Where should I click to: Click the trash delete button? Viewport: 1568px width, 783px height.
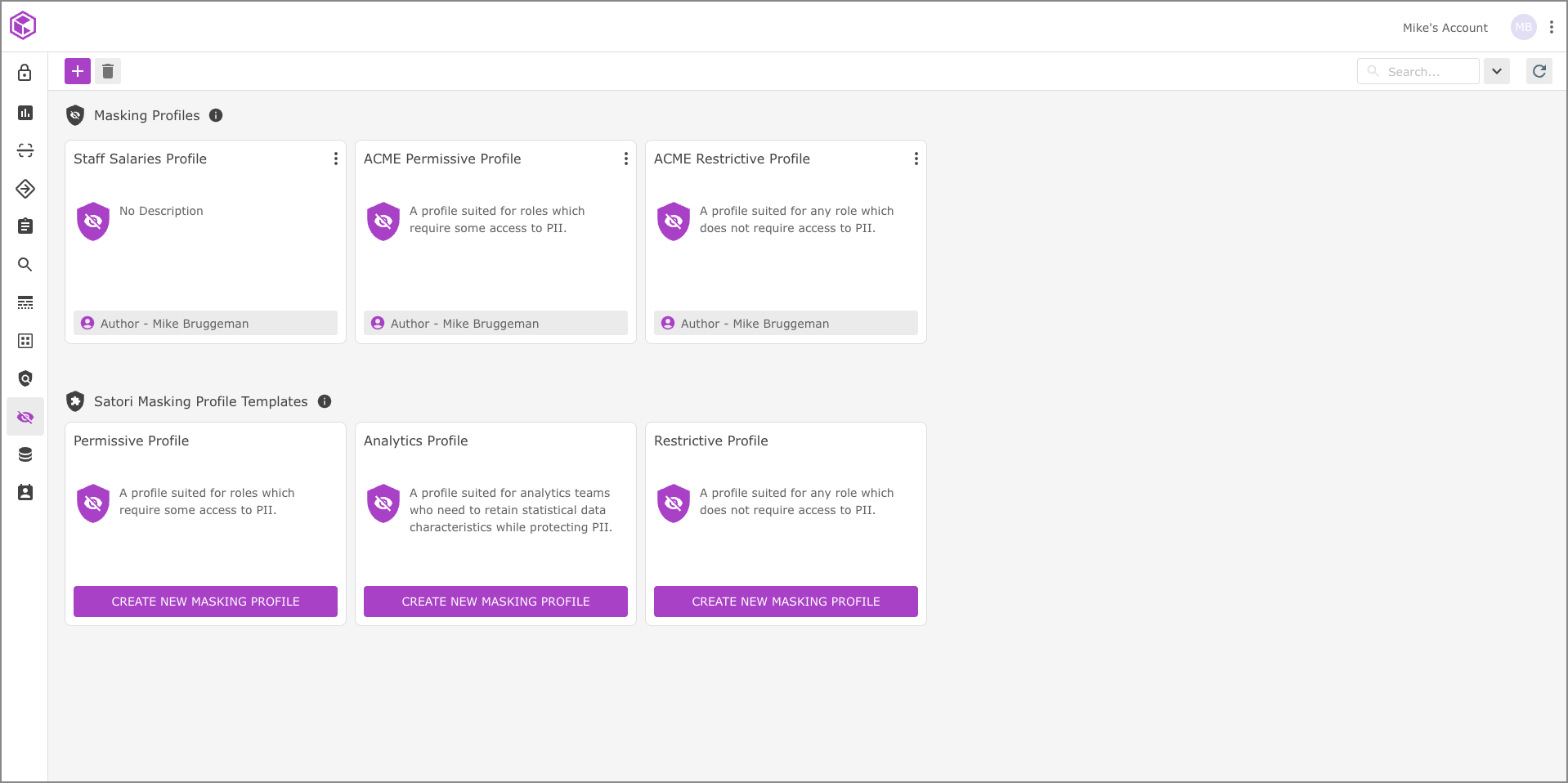[x=108, y=71]
